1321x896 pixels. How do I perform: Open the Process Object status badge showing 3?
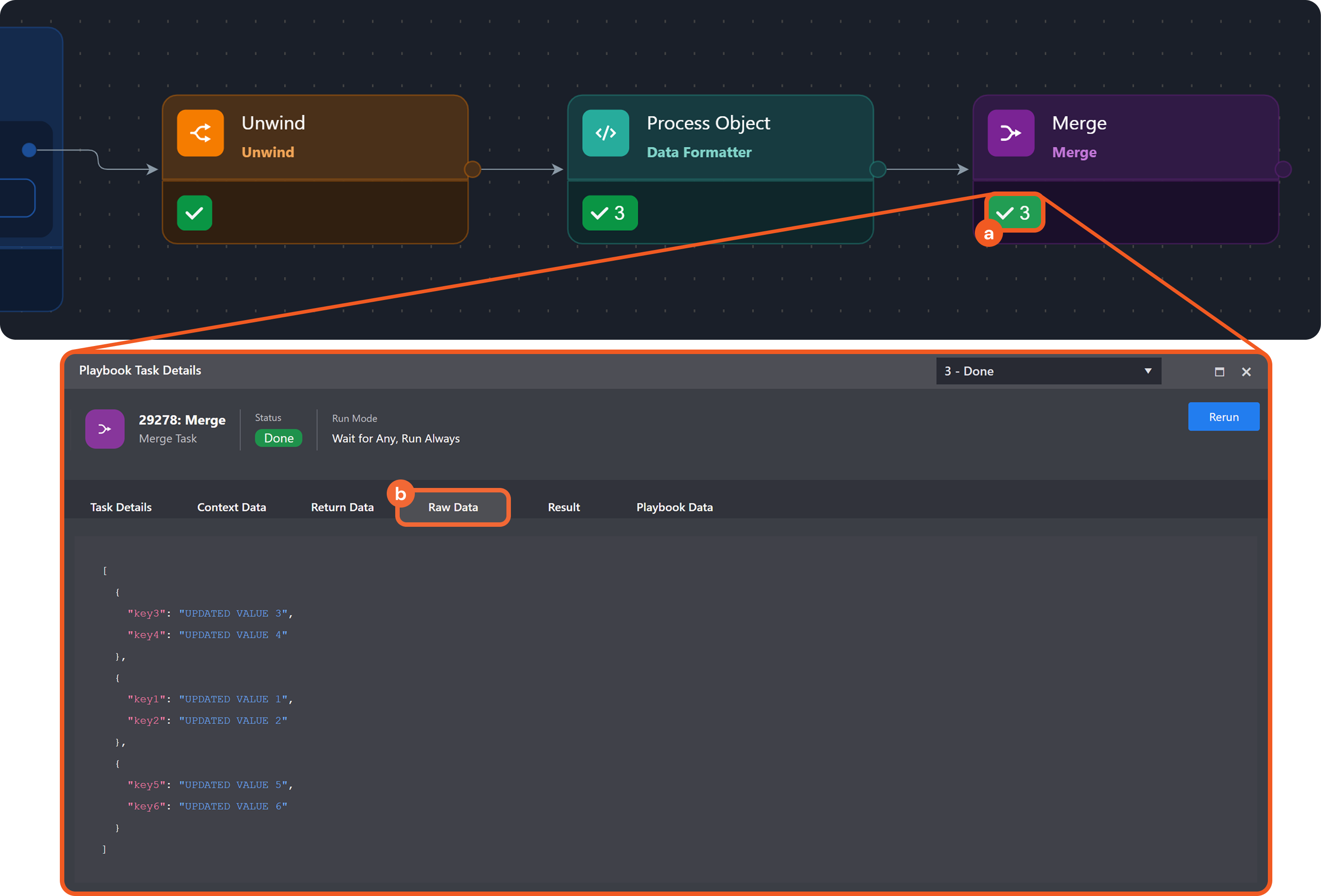click(x=609, y=213)
